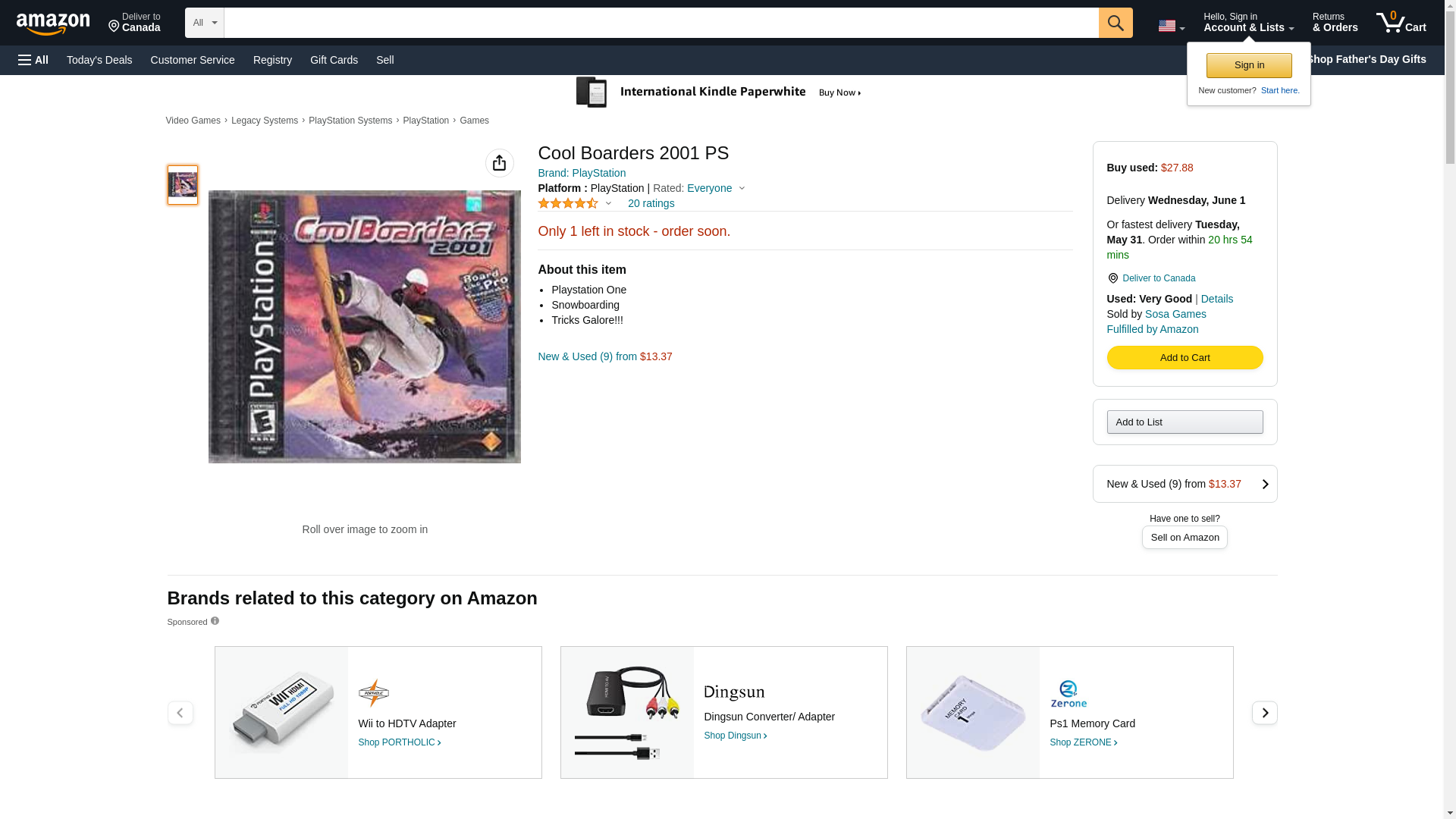The height and width of the screenshot is (819, 1456).
Task: Click the share icon above product image
Action: click(499, 163)
